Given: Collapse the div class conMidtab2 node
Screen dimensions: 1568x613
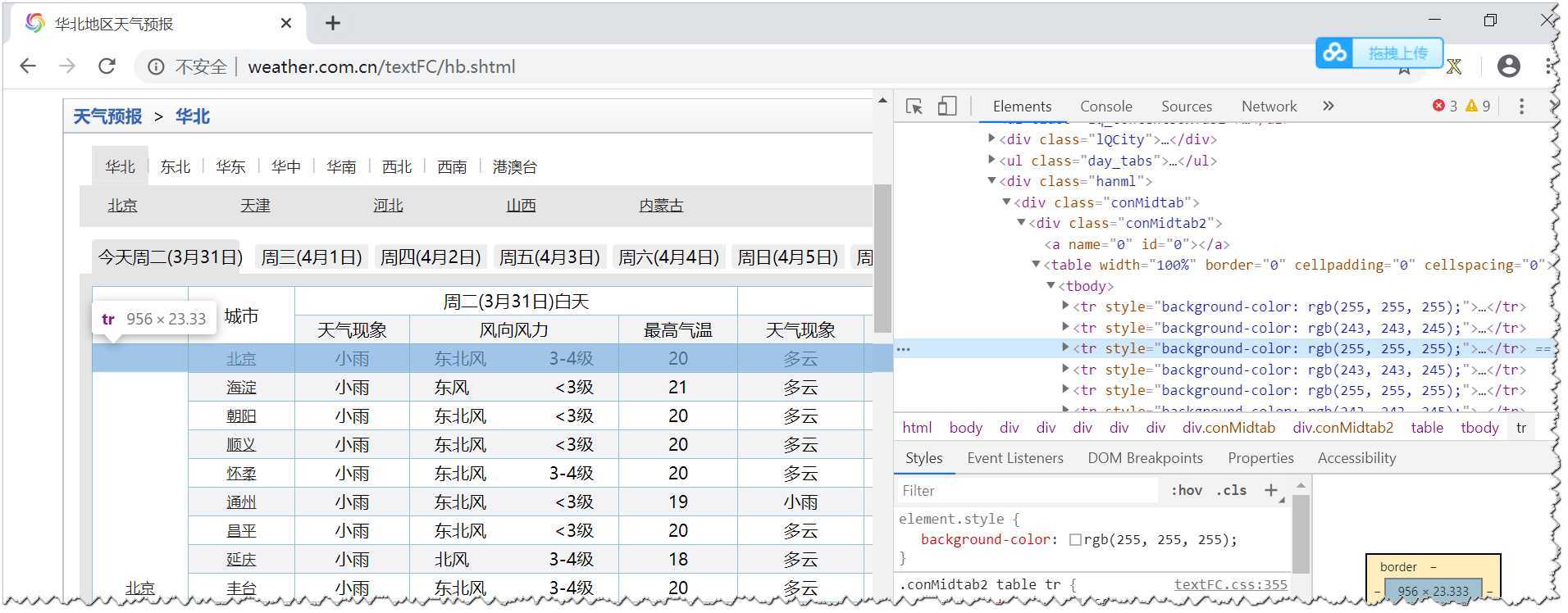Looking at the screenshot, I should click(x=1021, y=222).
